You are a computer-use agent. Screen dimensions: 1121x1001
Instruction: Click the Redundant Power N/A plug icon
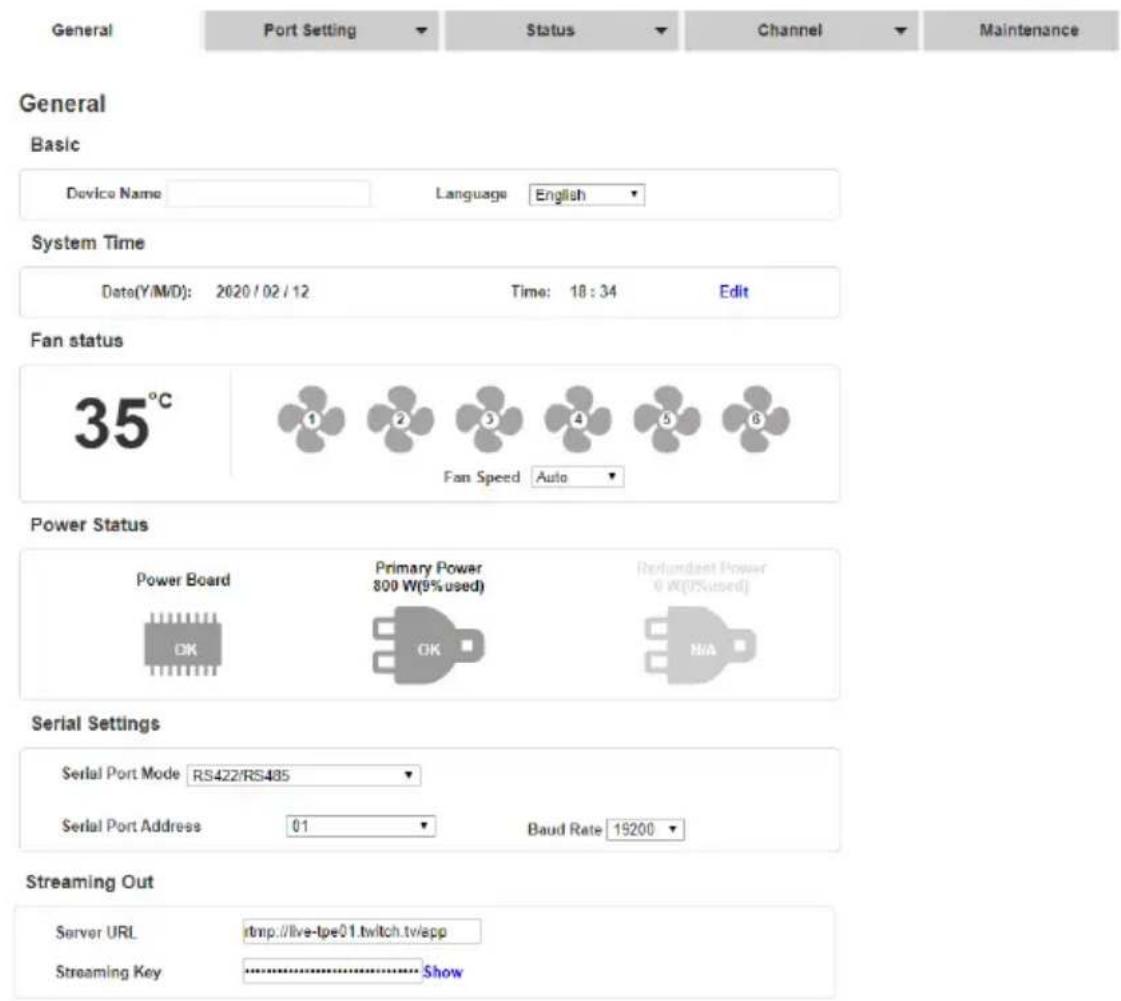(700, 645)
